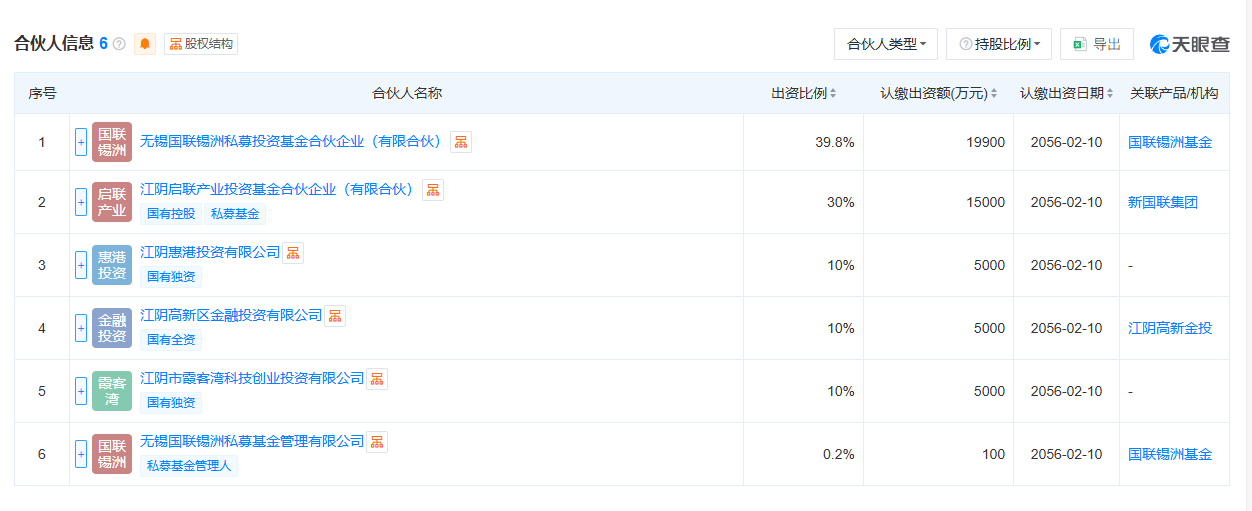Click the 导出 export button

(x=1097, y=44)
